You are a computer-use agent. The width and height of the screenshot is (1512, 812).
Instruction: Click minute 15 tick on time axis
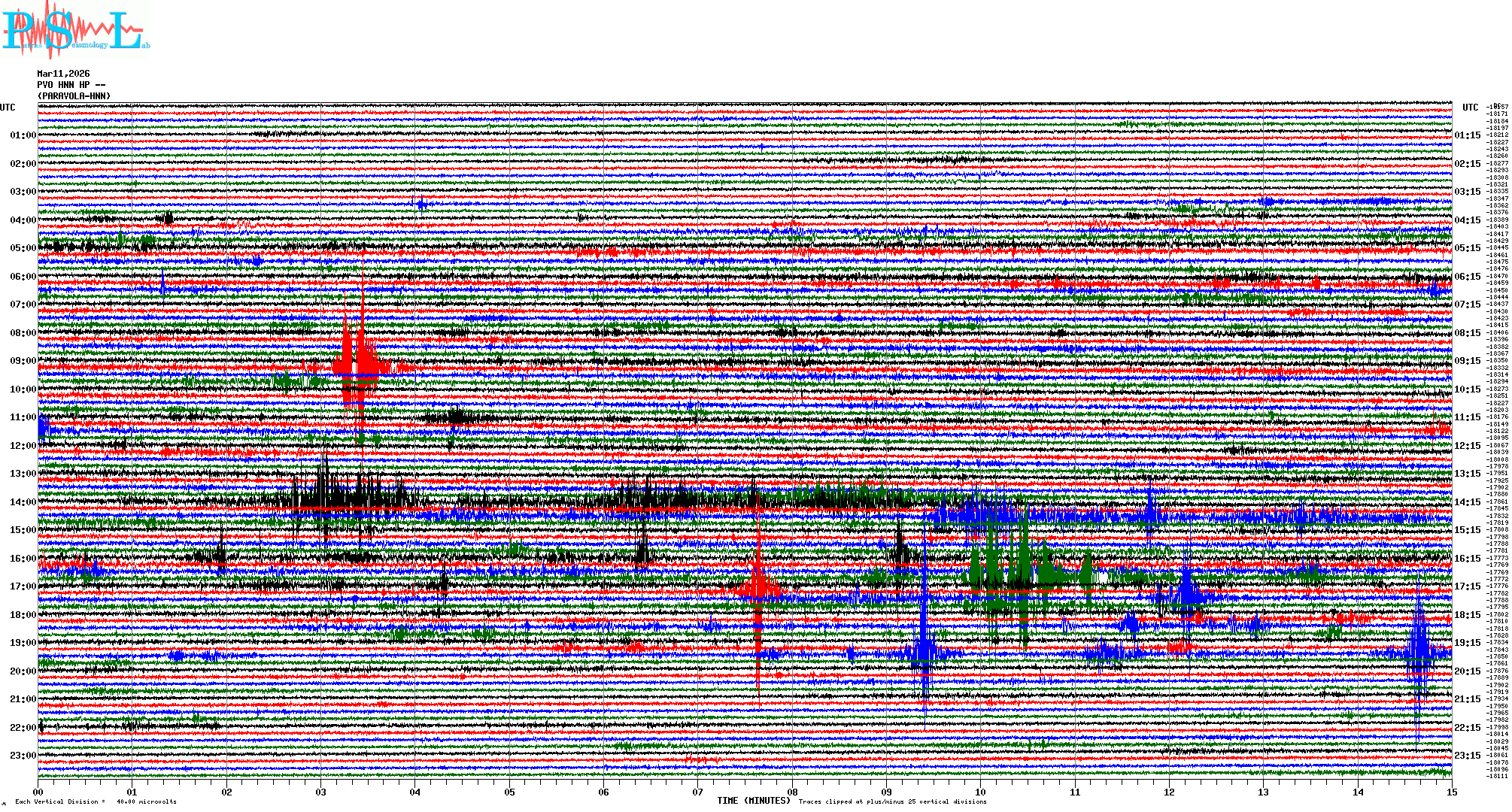tap(1451, 792)
